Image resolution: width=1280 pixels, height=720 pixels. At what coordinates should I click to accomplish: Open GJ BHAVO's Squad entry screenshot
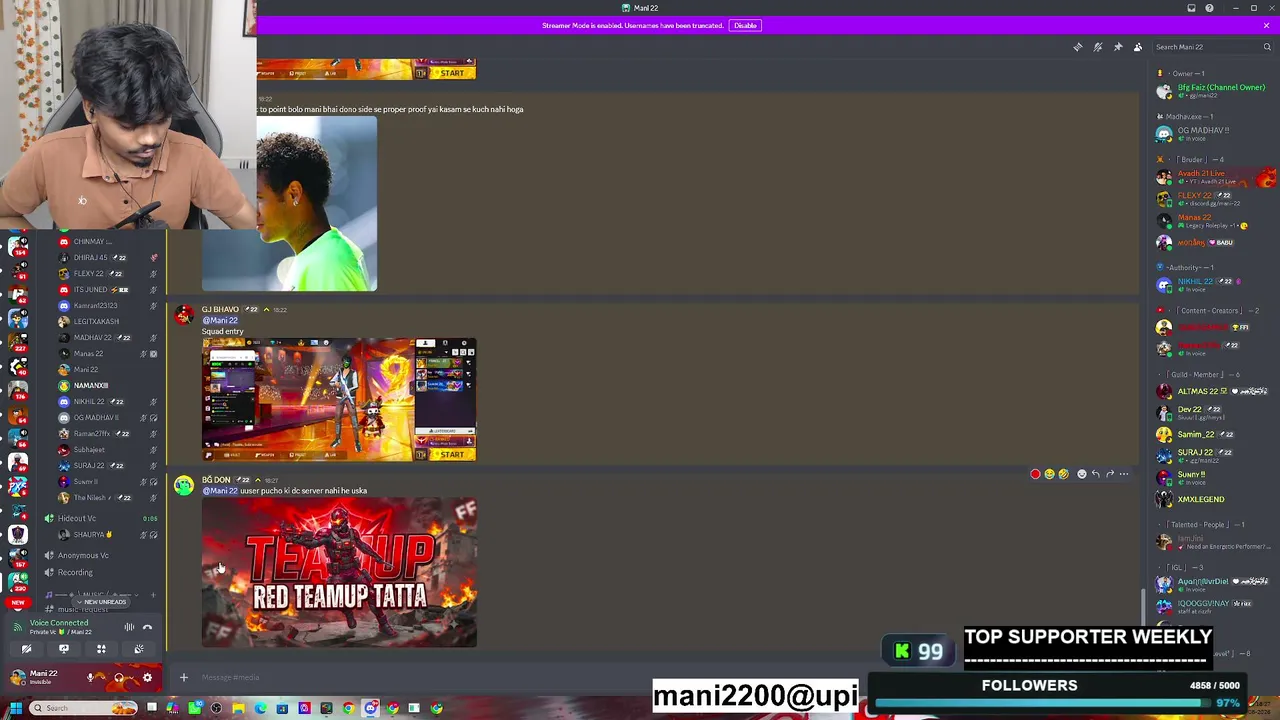click(339, 400)
